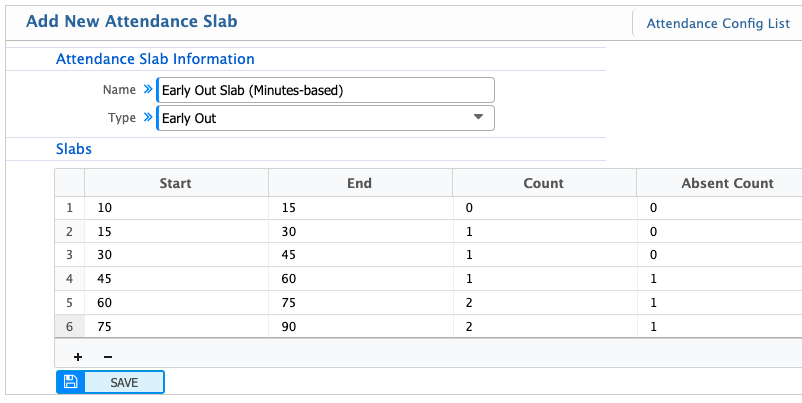This screenshot has width=802, height=403.
Task: Select row number 1 in the slabs grid
Action: pyautogui.click(x=70, y=208)
